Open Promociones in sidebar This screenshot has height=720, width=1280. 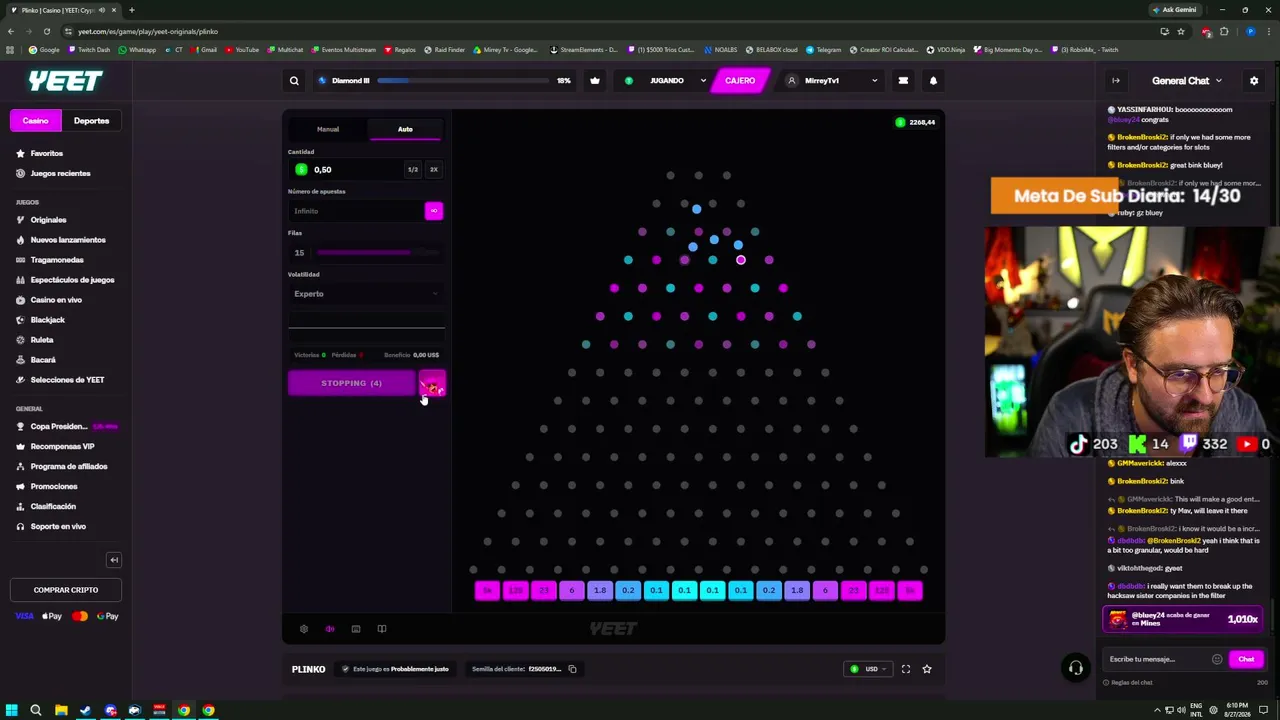[54, 487]
